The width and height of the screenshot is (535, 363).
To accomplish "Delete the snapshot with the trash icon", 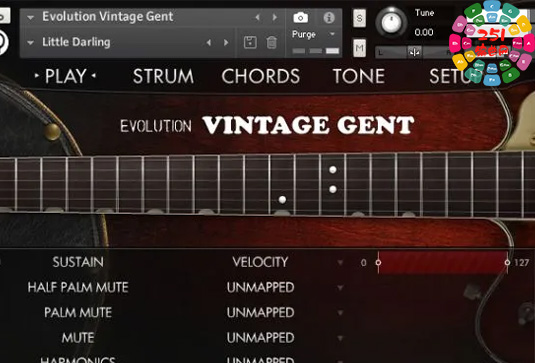I will [x=272, y=43].
